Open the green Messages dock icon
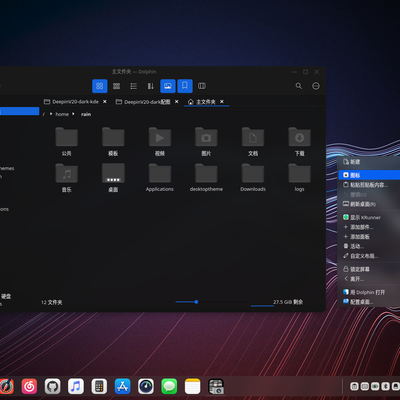This screenshot has height=400, width=400. pos(169,386)
